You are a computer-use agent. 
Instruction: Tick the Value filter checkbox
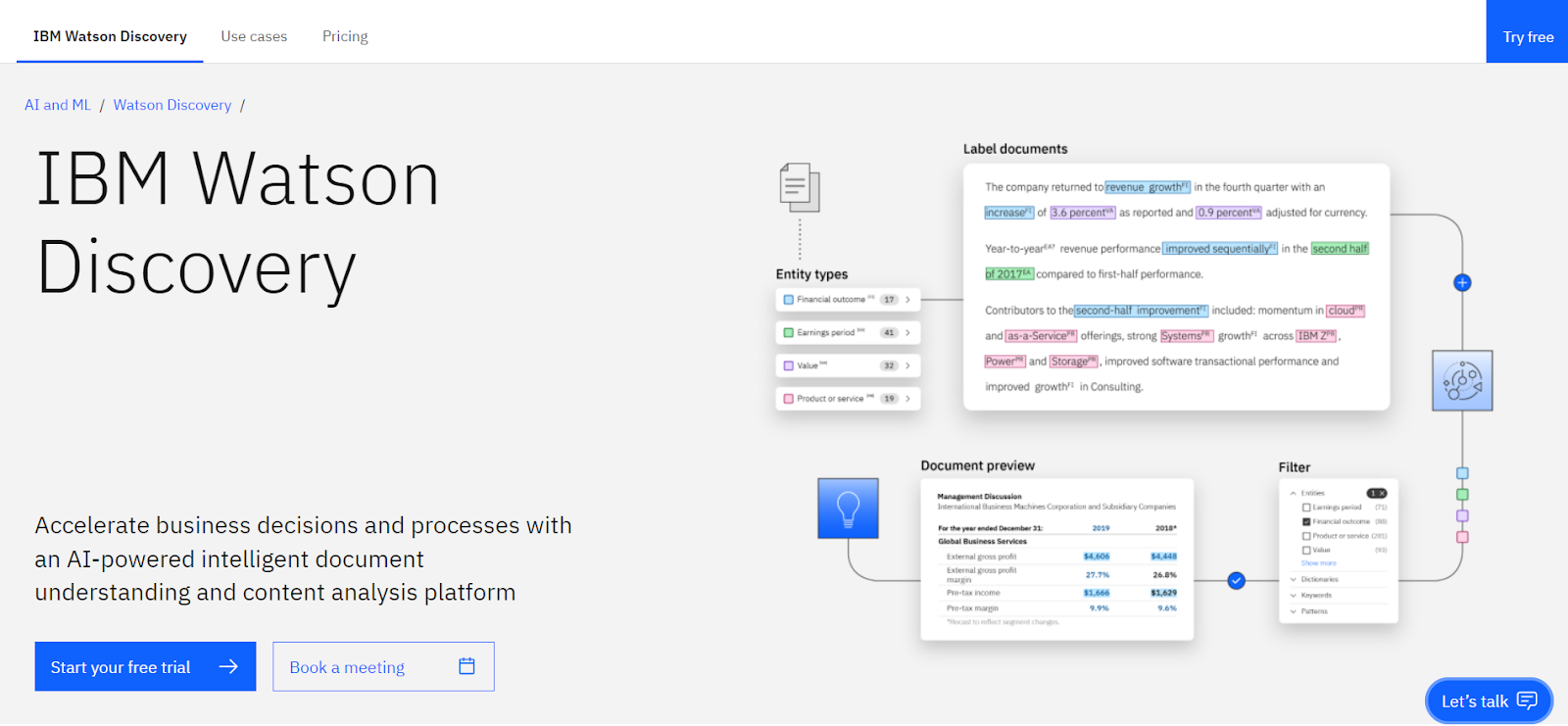[1306, 550]
